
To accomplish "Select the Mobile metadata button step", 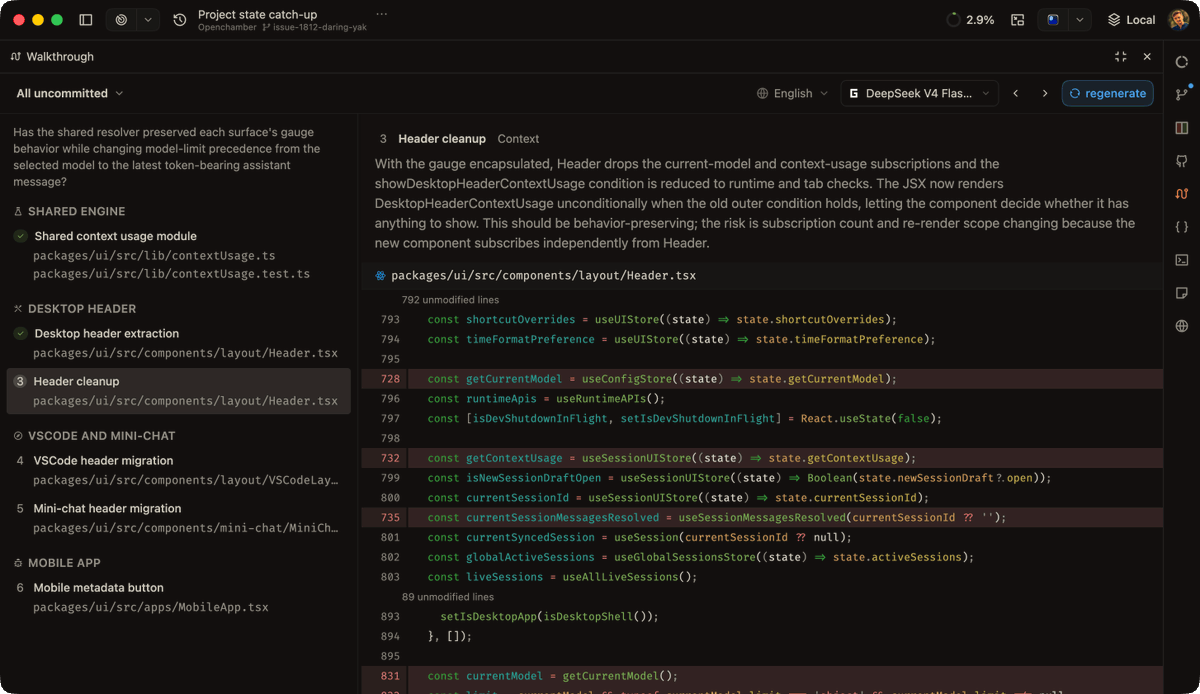I will (98, 588).
